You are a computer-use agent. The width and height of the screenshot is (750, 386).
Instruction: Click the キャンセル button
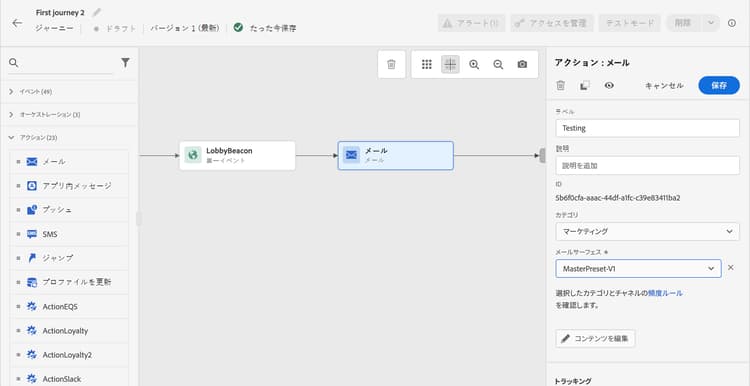click(664, 86)
